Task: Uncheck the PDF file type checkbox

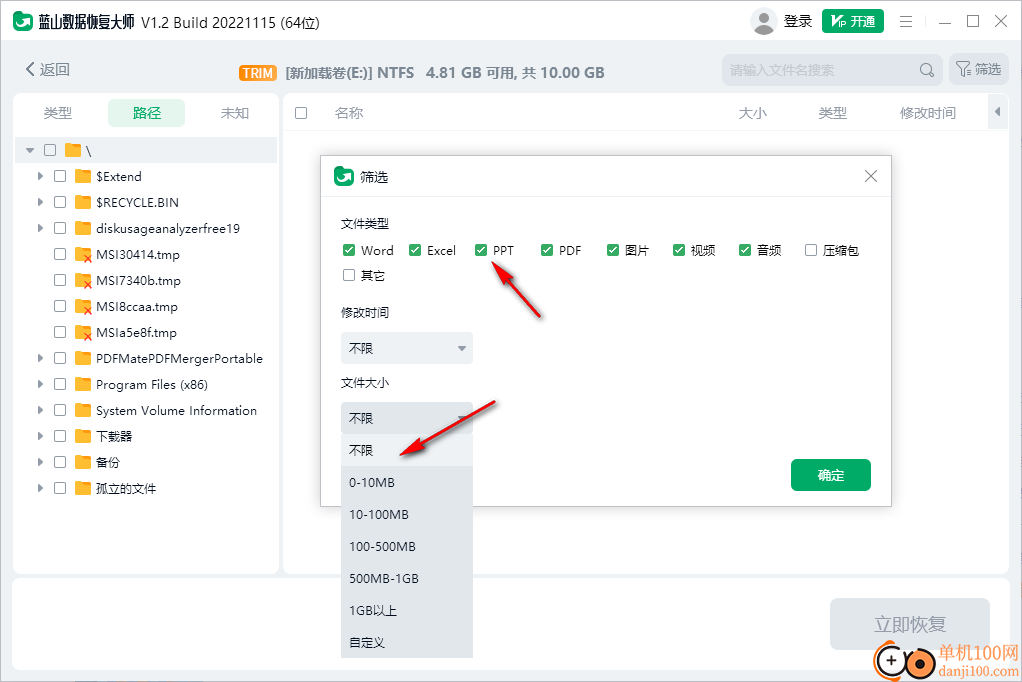Action: point(547,250)
